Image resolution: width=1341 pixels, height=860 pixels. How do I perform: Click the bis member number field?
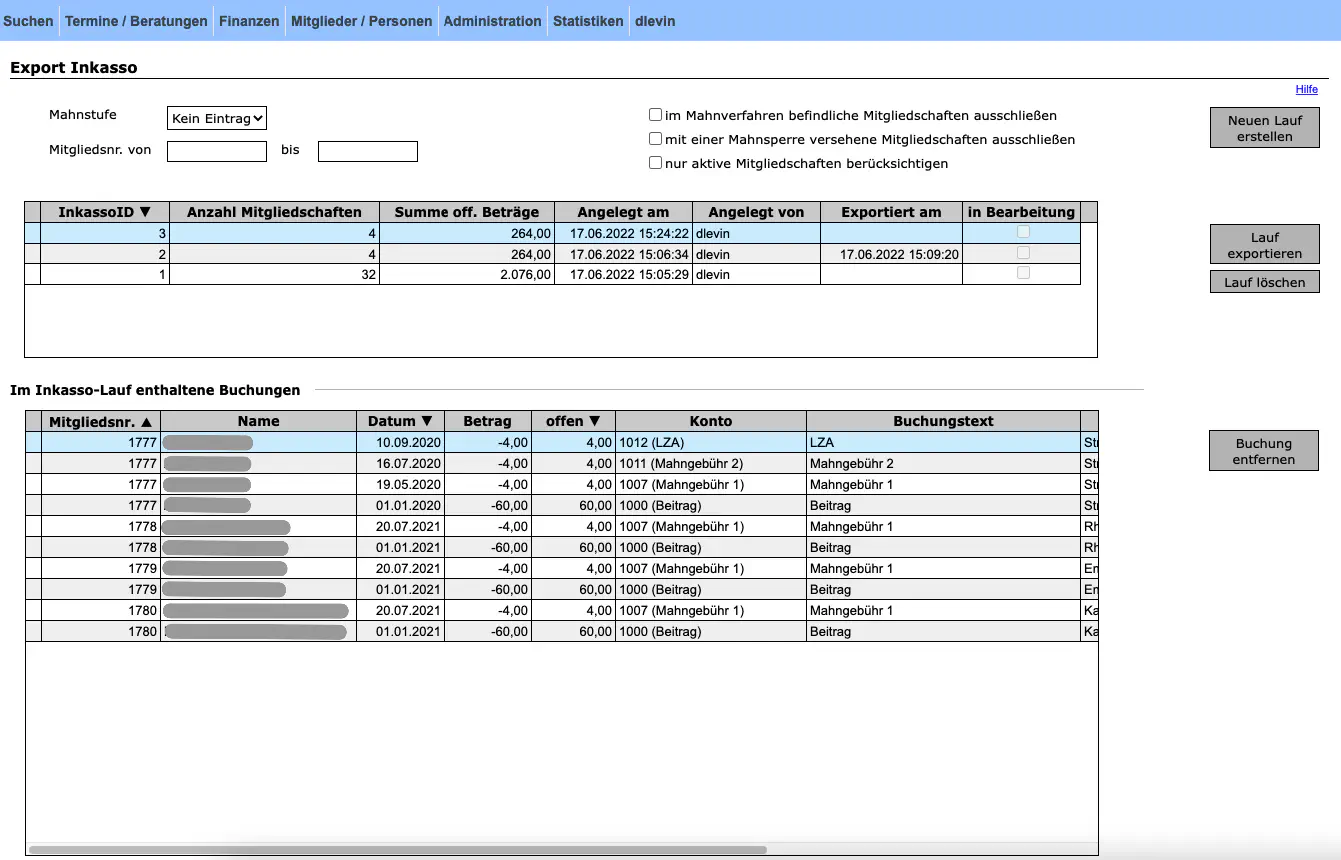(367, 151)
